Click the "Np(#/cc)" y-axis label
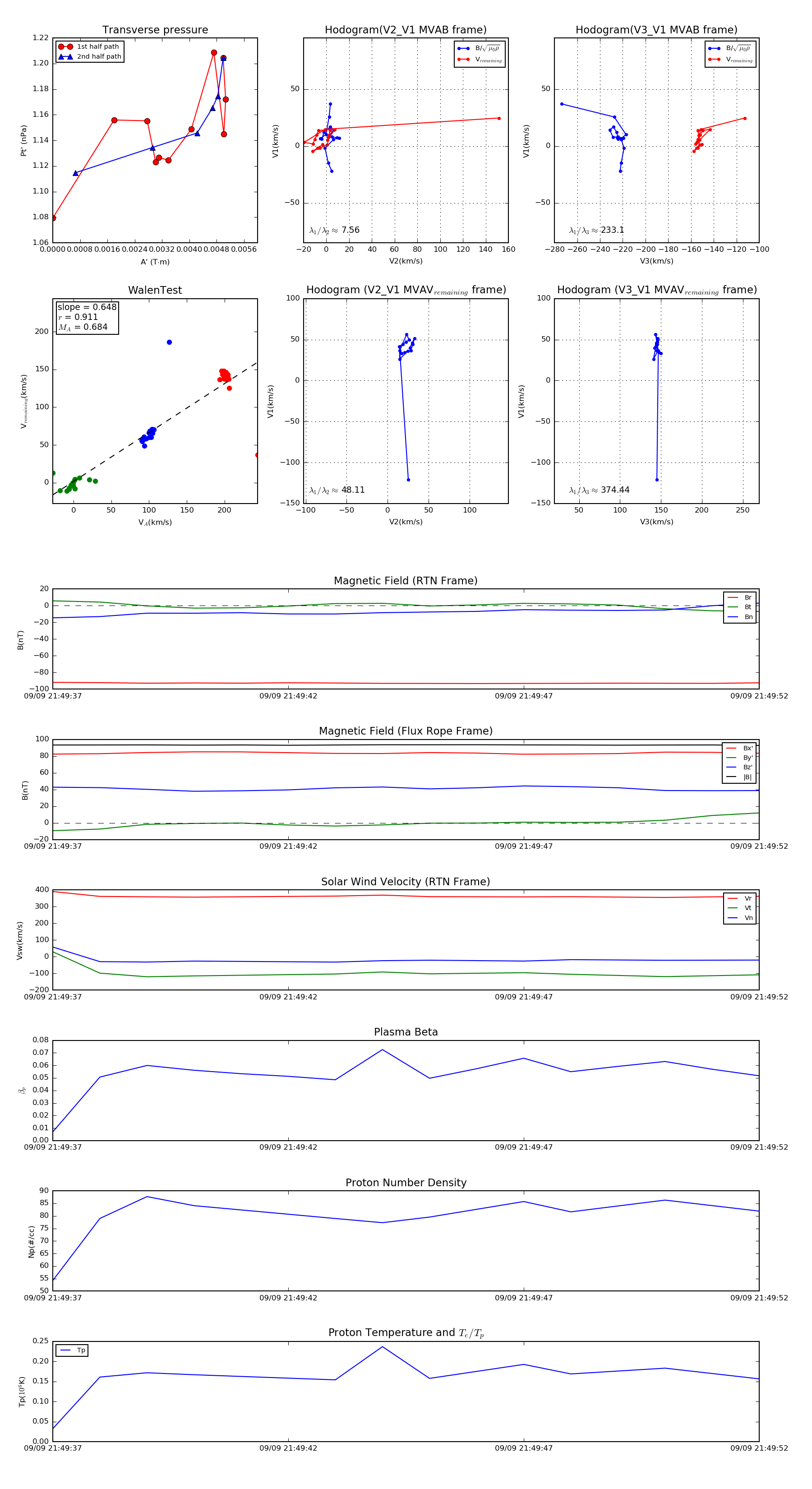This screenshot has height=1489, width=812. click(x=31, y=1242)
